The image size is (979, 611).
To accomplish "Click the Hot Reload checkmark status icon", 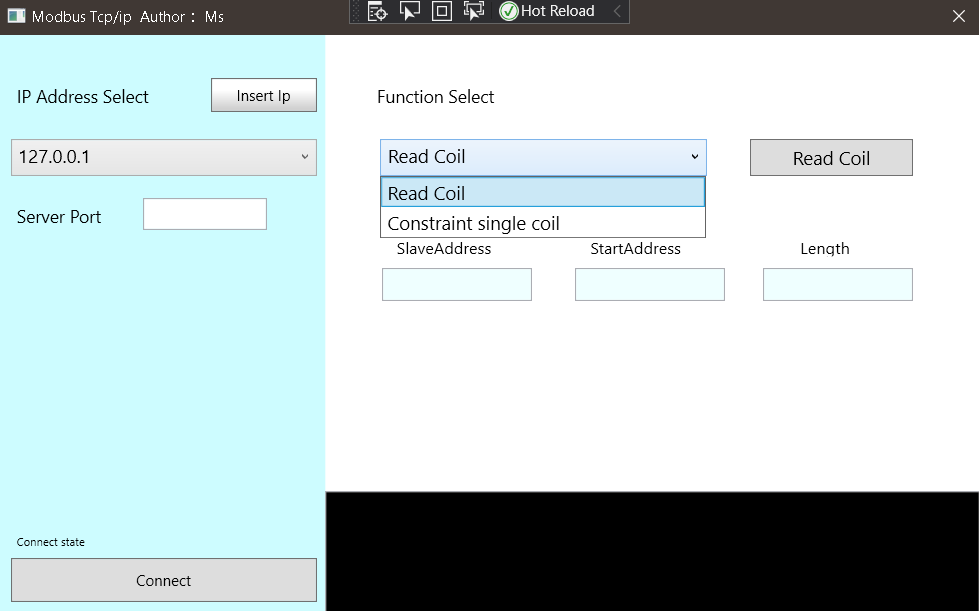I will coord(509,11).
